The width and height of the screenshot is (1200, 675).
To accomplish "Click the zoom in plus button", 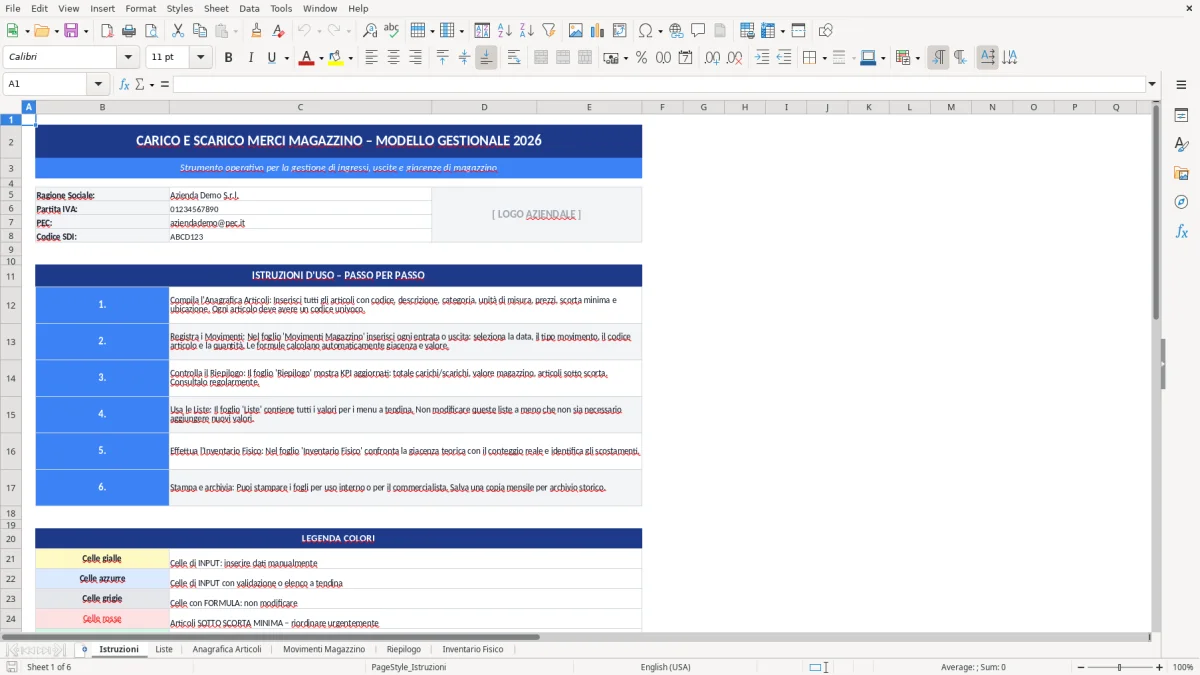I will (1159, 667).
